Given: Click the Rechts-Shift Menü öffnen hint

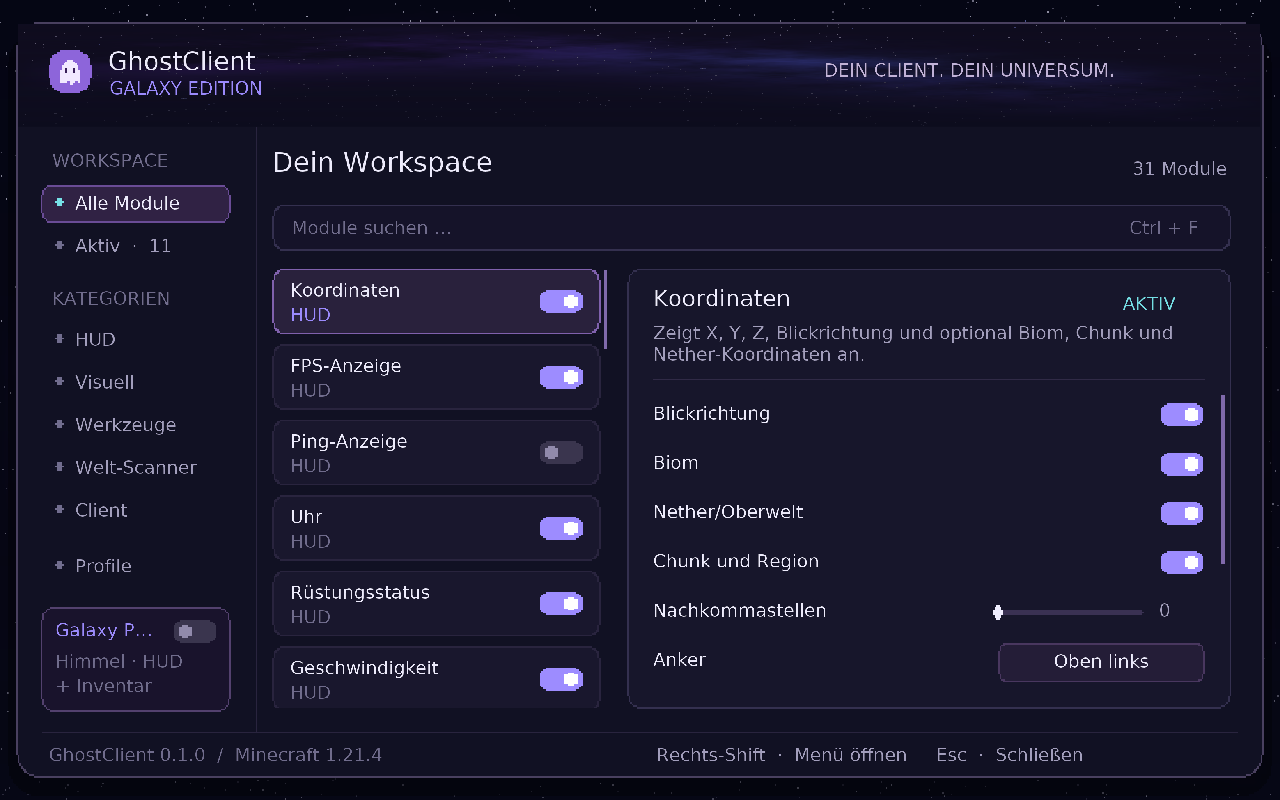Looking at the screenshot, I should pyautogui.click(x=782, y=755).
